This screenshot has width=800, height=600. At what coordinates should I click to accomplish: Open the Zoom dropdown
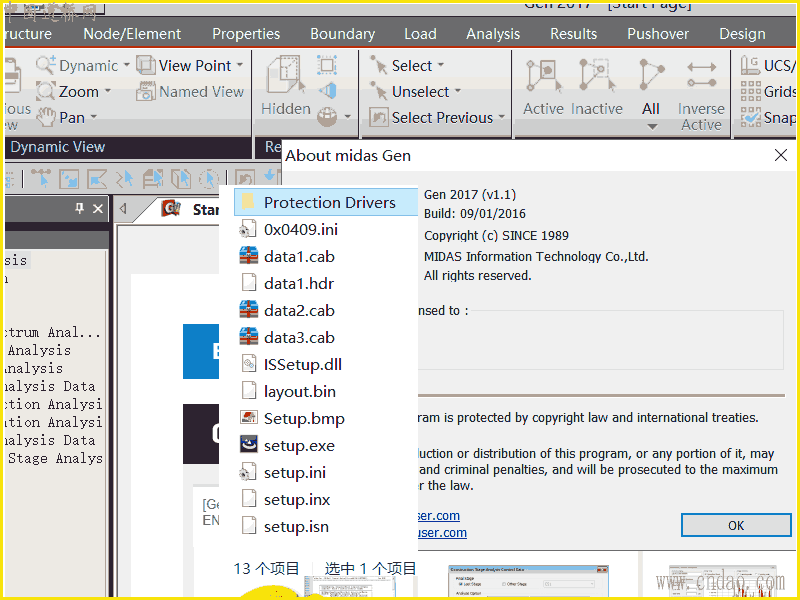108,91
